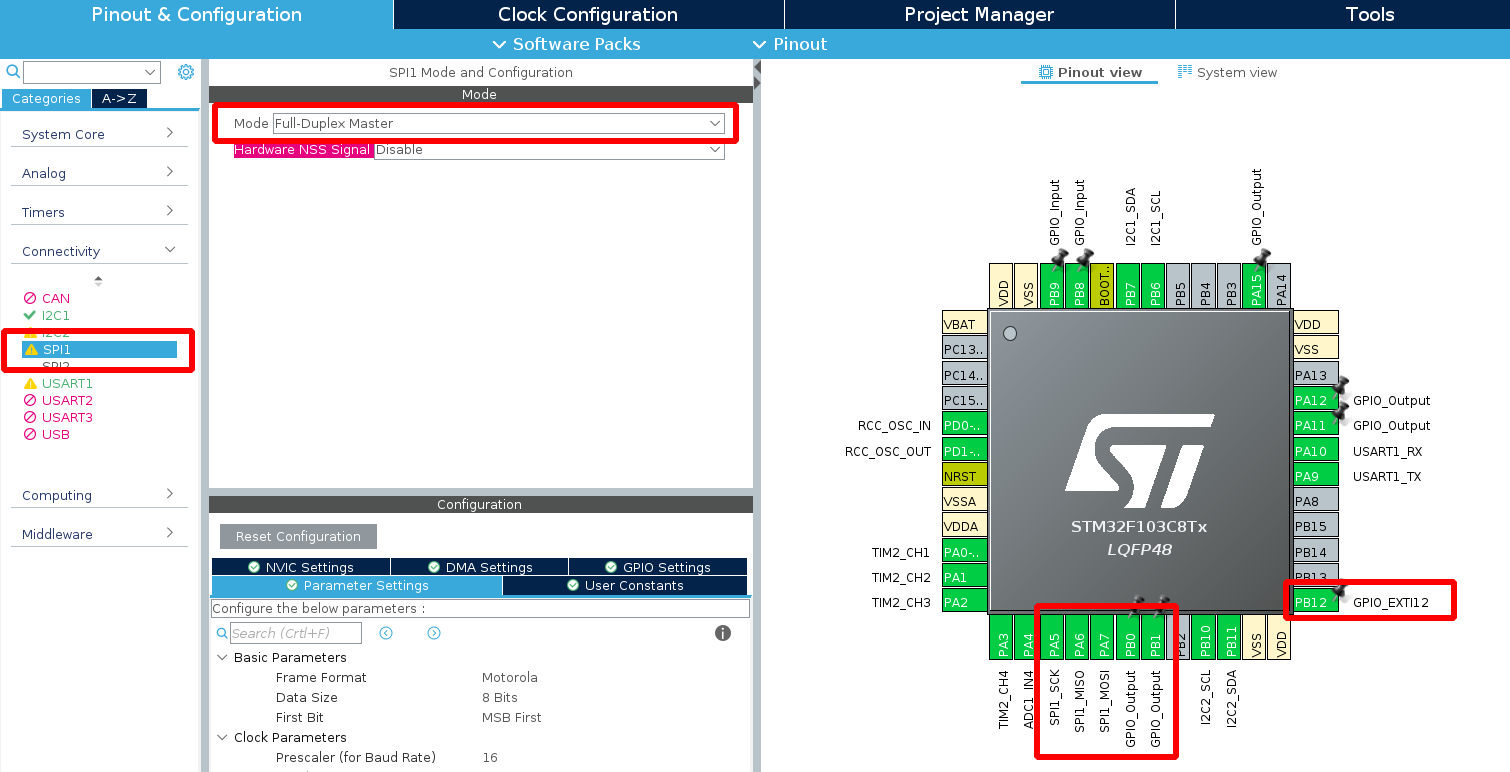Select CAN in Connectivity list
Viewport: 1510px width, 772px height.
point(56,298)
